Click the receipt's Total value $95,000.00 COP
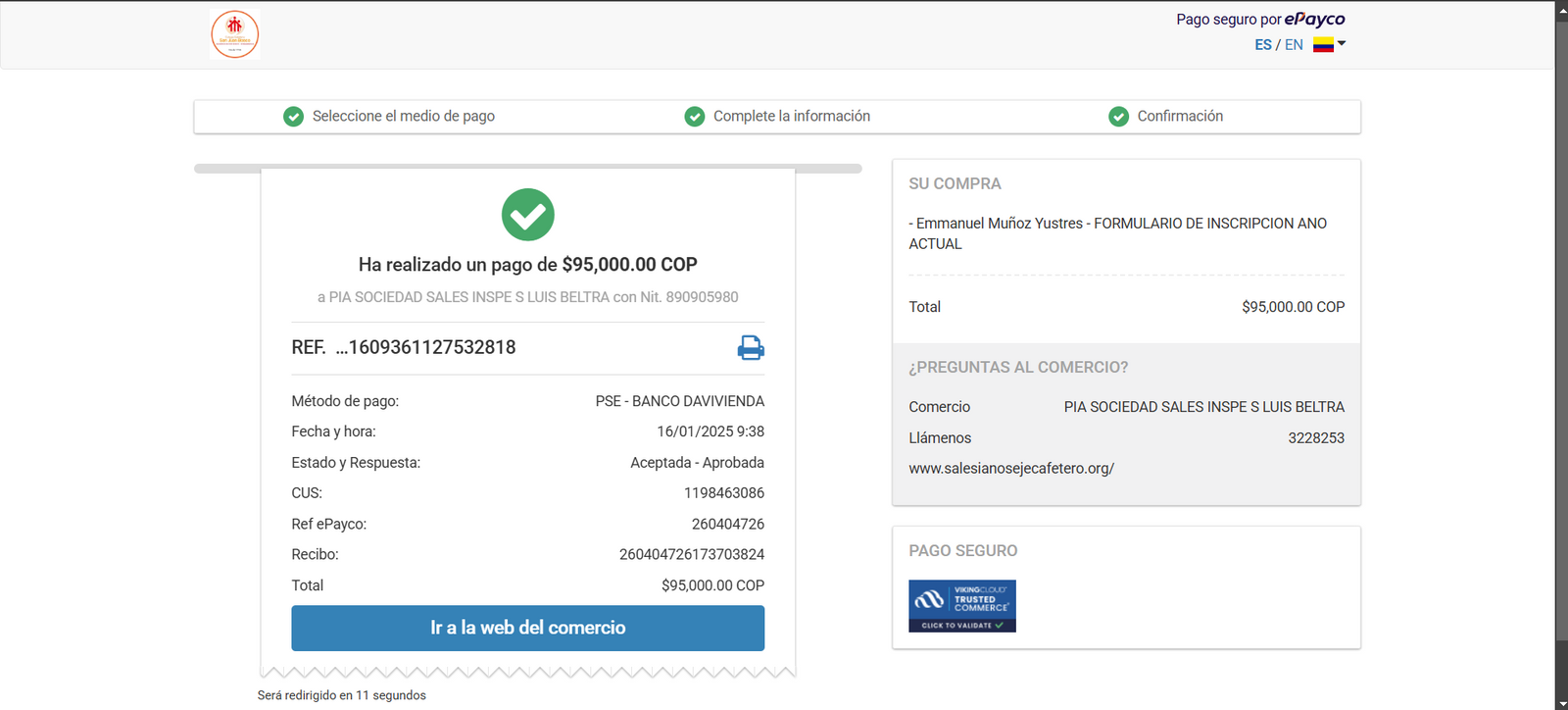The width and height of the screenshot is (1568, 710). [713, 585]
